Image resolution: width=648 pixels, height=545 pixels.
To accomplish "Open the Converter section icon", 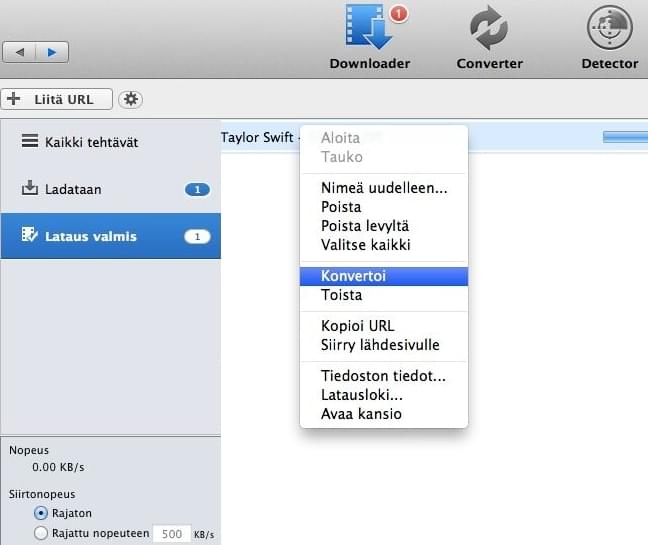I will coord(489,27).
